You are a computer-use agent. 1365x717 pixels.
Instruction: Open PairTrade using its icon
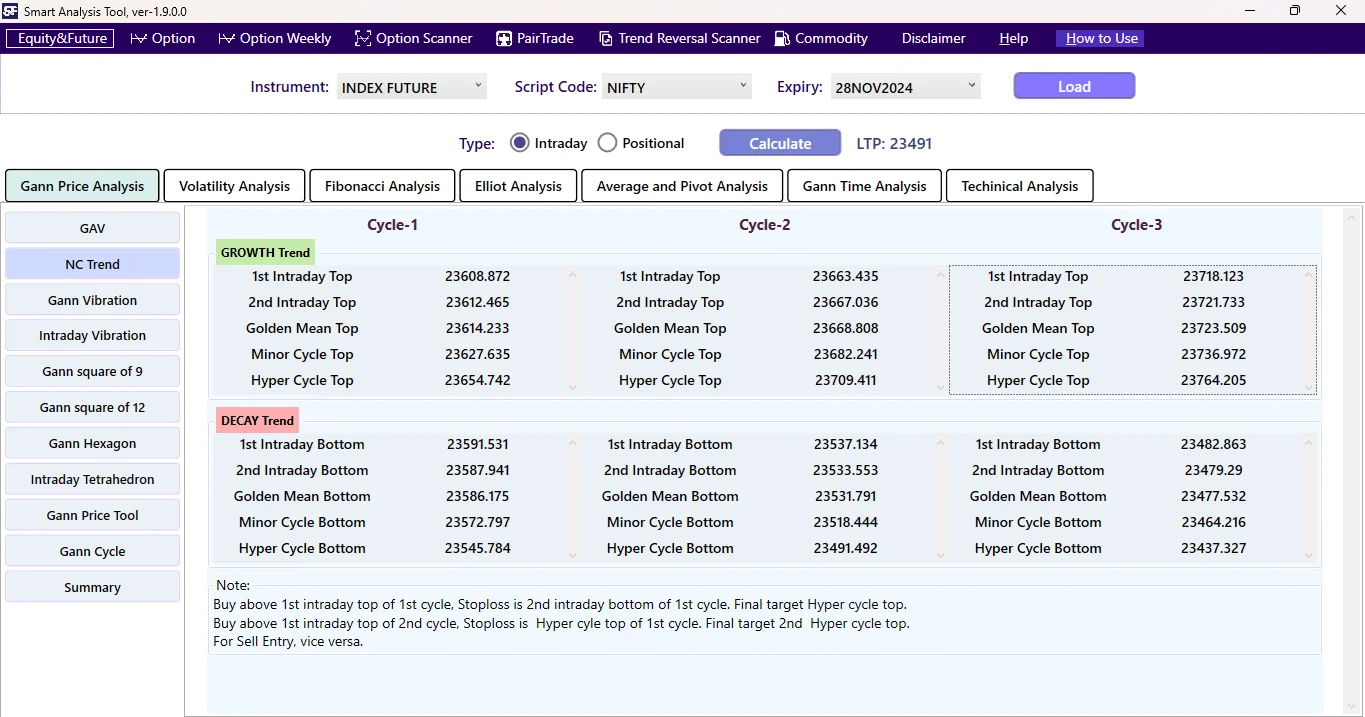pyautogui.click(x=502, y=38)
